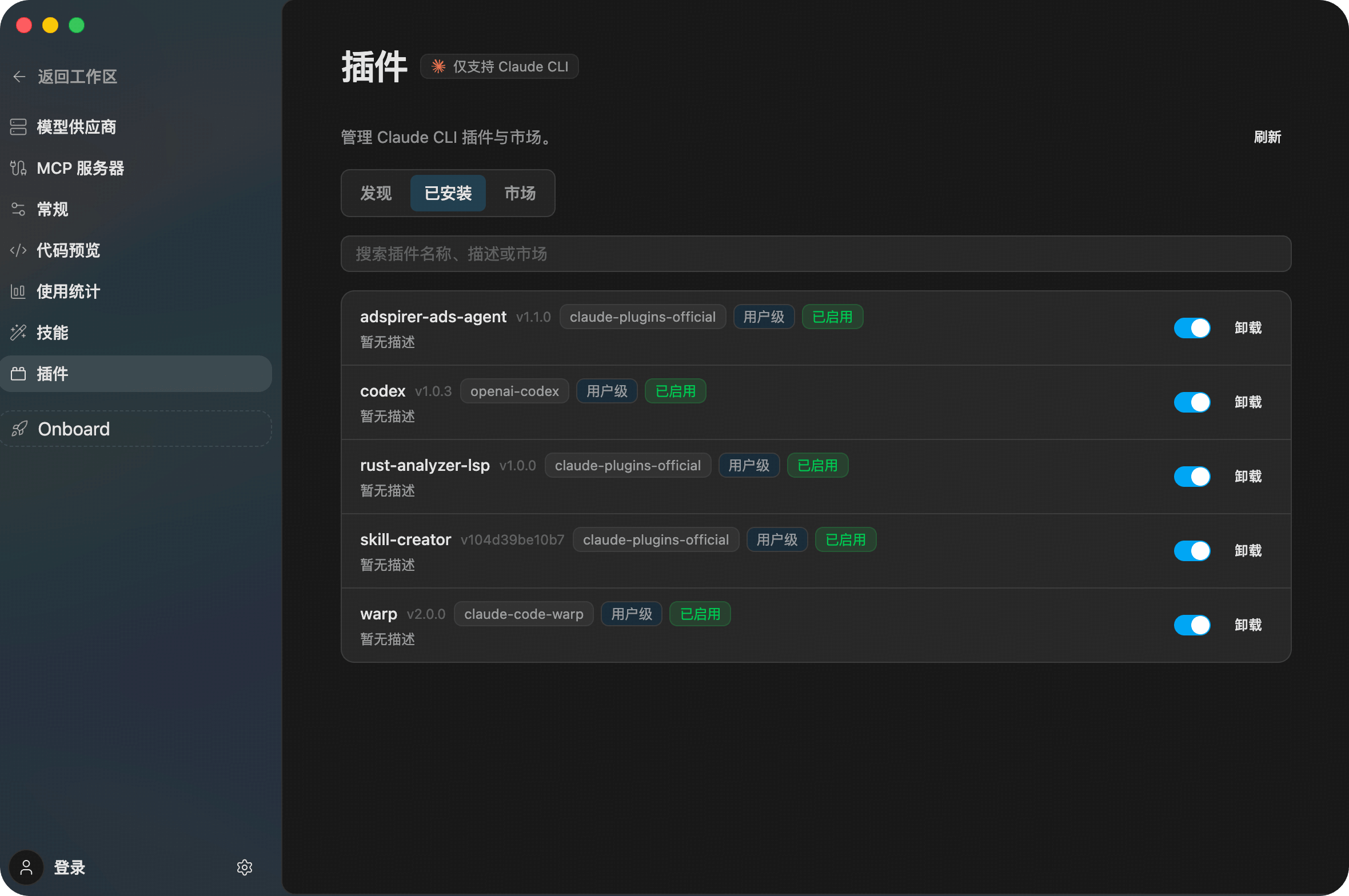Open the 技能 section
The height and width of the screenshot is (896, 1349).
pyautogui.click(x=52, y=333)
